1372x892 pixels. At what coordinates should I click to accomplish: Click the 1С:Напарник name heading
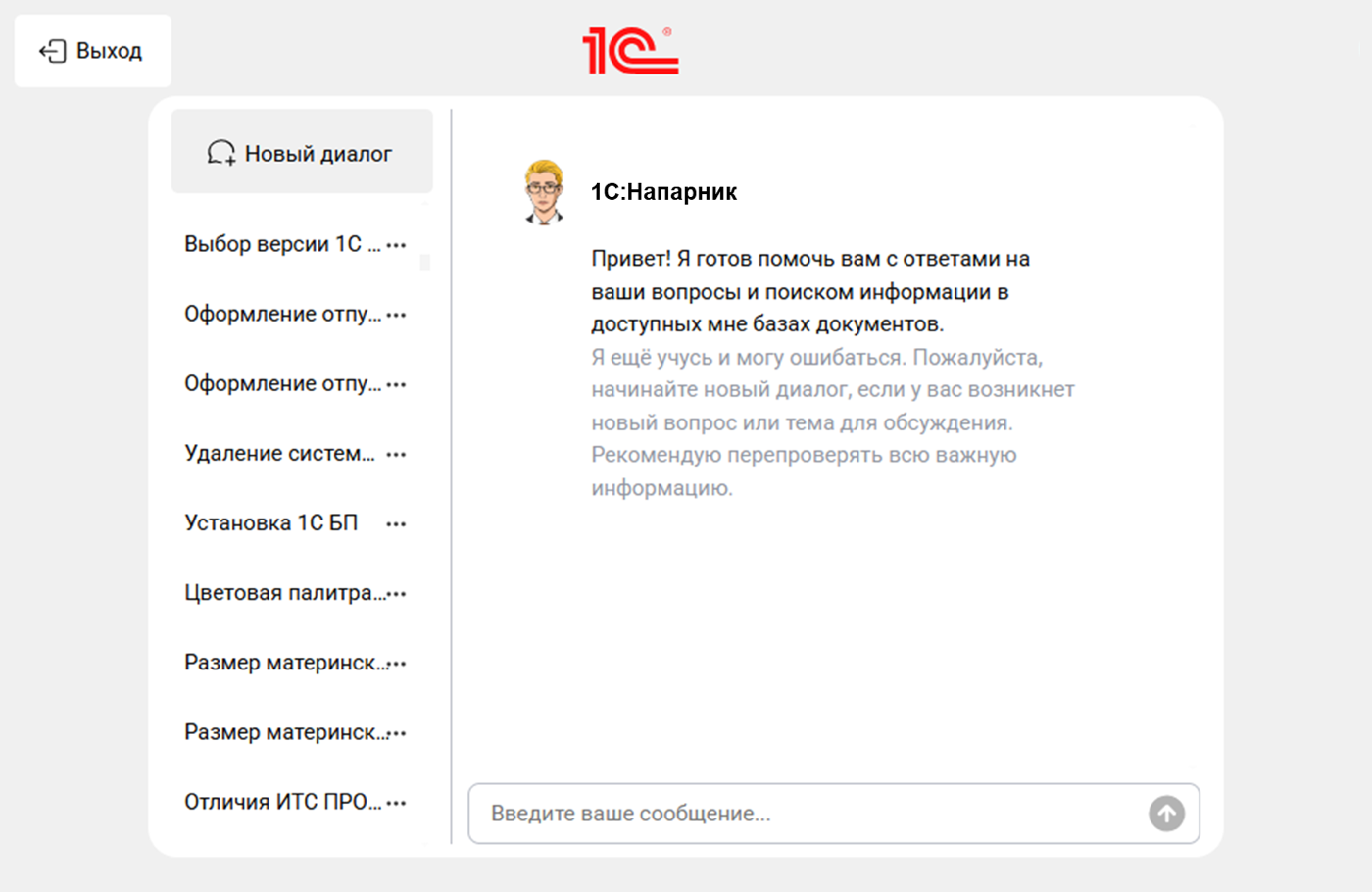pyautogui.click(x=663, y=192)
